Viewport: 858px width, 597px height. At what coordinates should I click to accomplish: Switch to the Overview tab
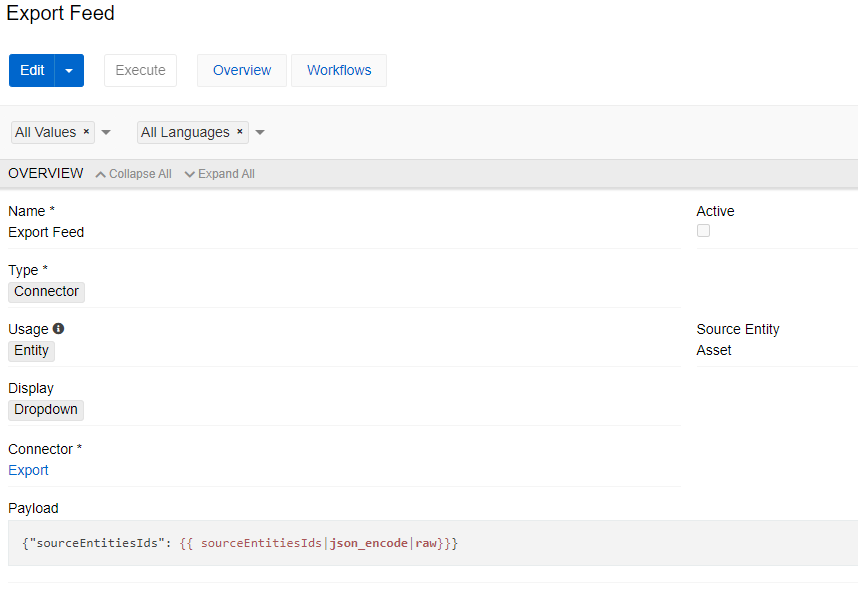point(241,71)
